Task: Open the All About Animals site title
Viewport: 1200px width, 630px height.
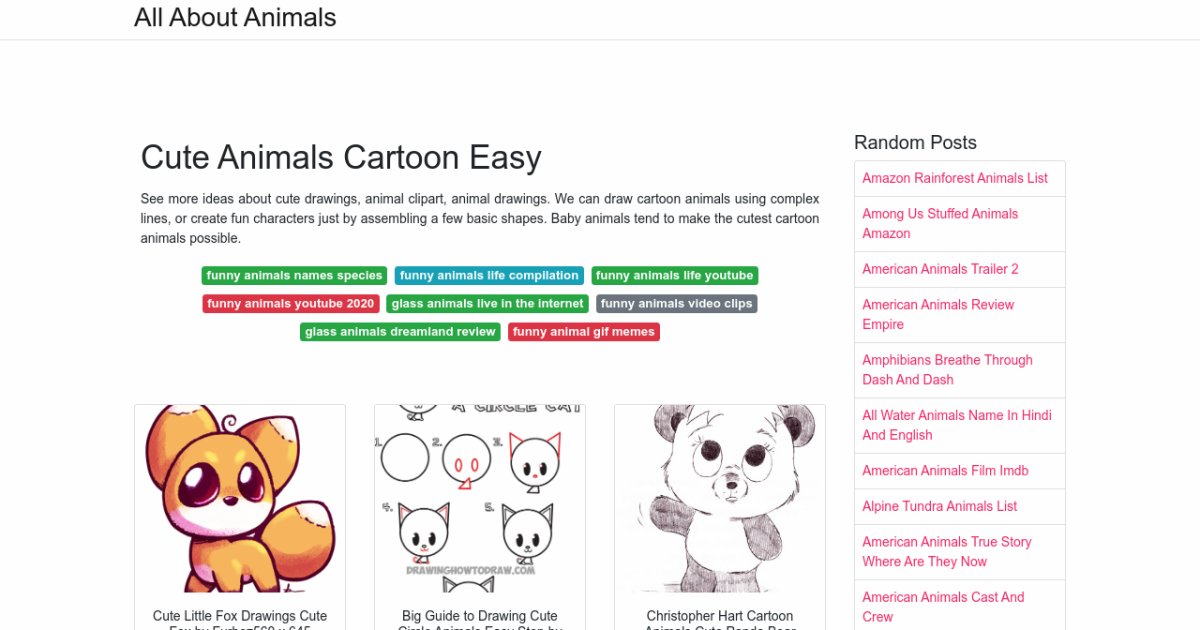Action: pyautogui.click(x=235, y=18)
